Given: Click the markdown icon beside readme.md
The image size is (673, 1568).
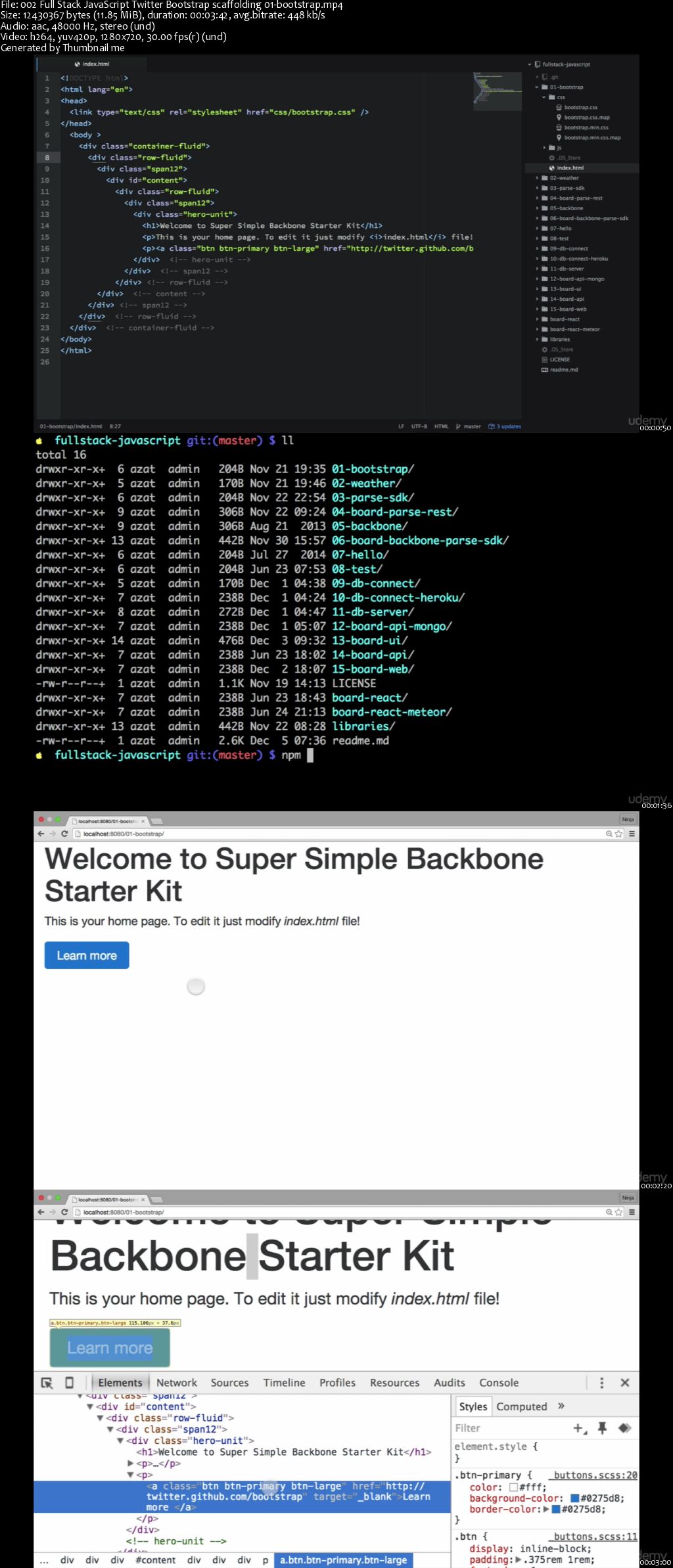Looking at the screenshot, I should [545, 370].
